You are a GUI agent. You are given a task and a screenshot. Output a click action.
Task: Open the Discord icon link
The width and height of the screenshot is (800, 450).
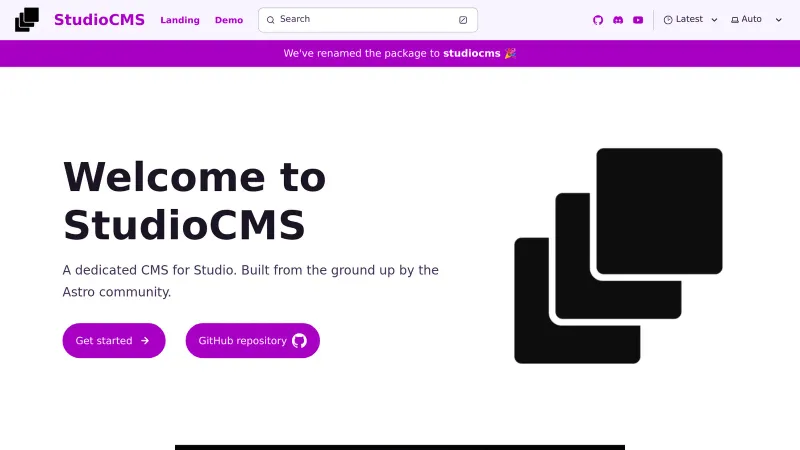tap(618, 20)
